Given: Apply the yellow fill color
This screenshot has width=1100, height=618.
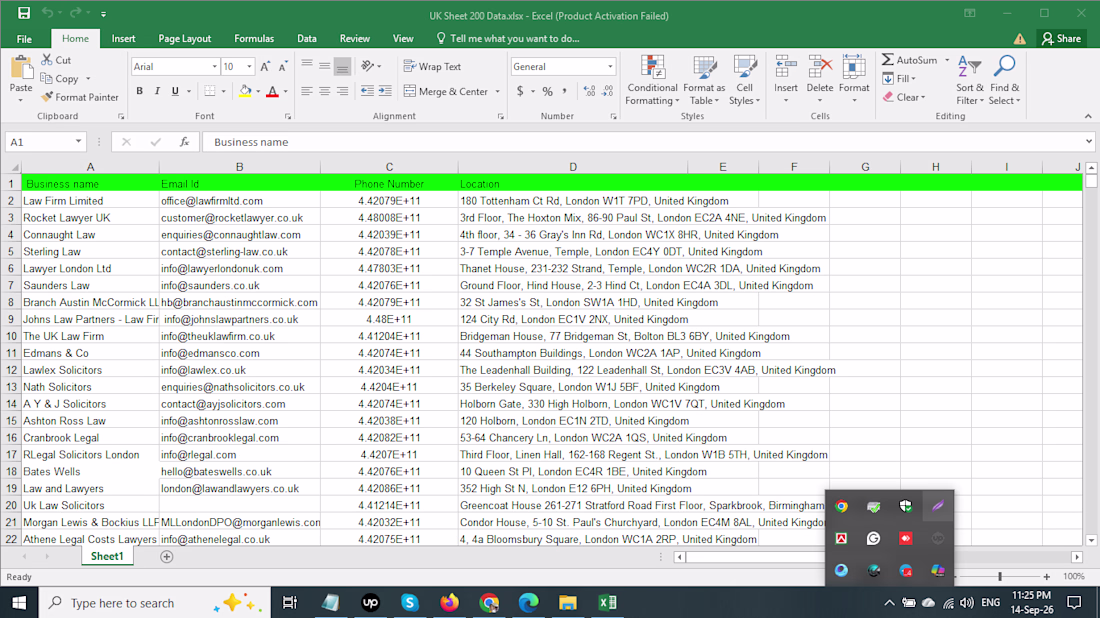Looking at the screenshot, I should coord(245,91).
